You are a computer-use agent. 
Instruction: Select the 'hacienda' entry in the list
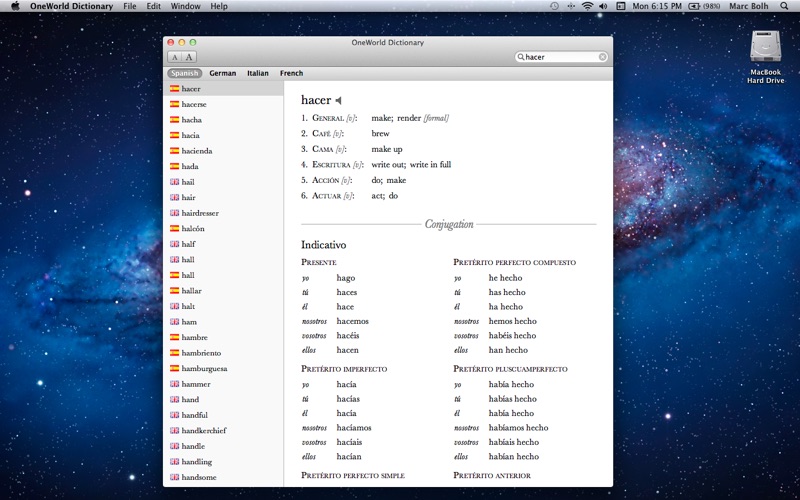pos(223,151)
